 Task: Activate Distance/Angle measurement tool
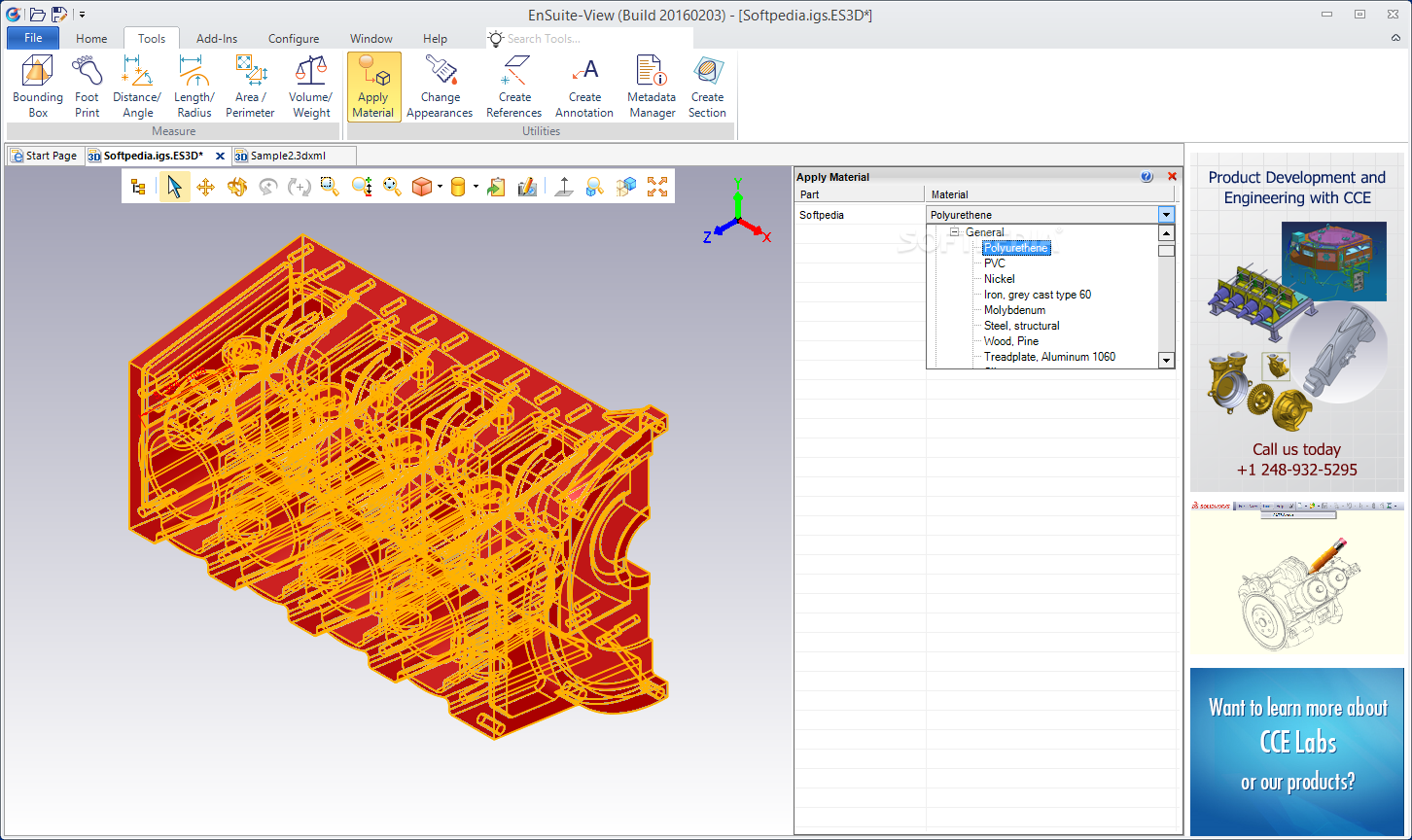click(137, 87)
